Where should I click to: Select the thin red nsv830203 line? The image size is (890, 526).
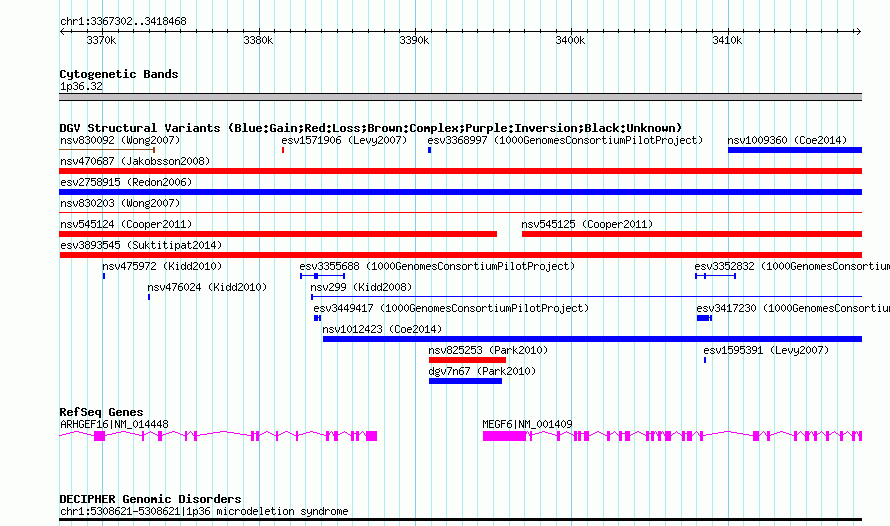pyautogui.click(x=460, y=212)
